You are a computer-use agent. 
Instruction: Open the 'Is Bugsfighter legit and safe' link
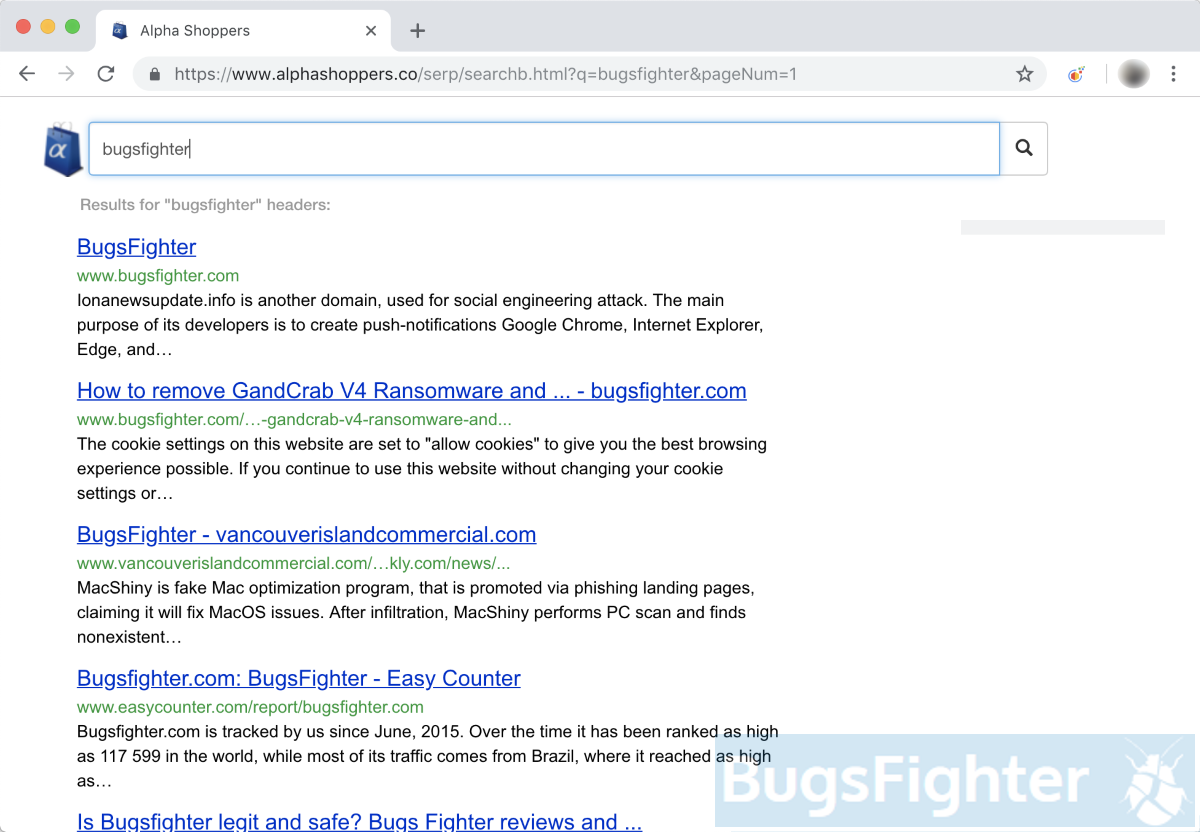point(360,821)
